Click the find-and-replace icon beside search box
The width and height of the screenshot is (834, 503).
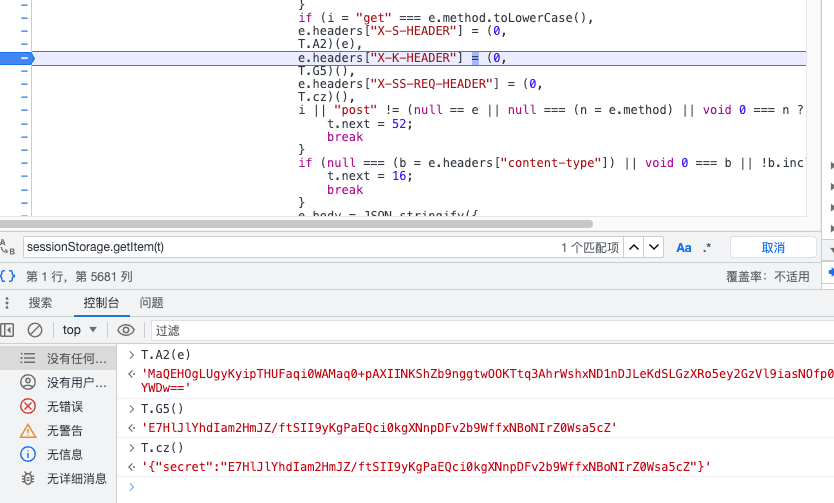pyautogui.click(x=8, y=247)
